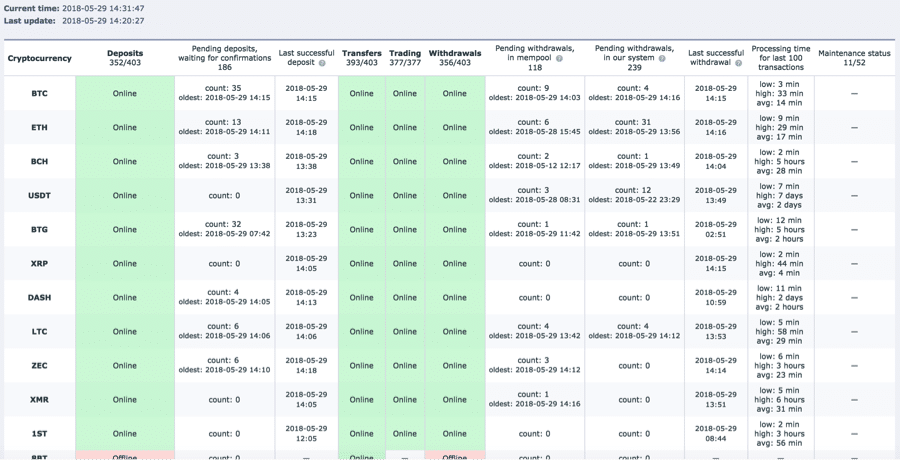Click the Online withdrawals status for DASH
The width and height of the screenshot is (900, 460).
[454, 298]
